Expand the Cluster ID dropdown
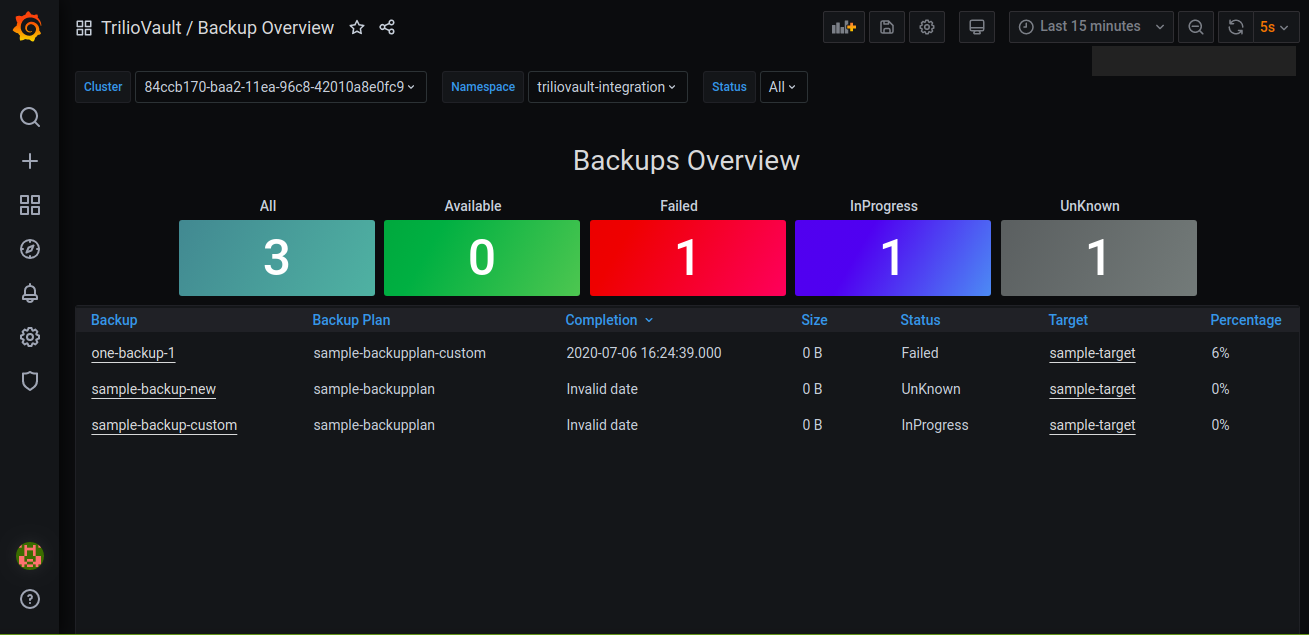This screenshot has height=635, width=1309. (280, 87)
